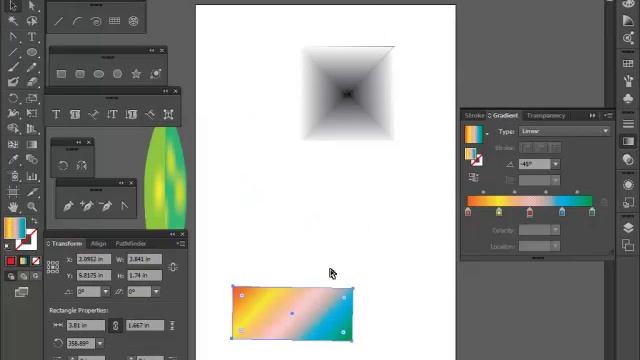Image resolution: width=640 pixels, height=360 pixels.
Task: Set paint mode to Gradient button
Action: coord(23,261)
